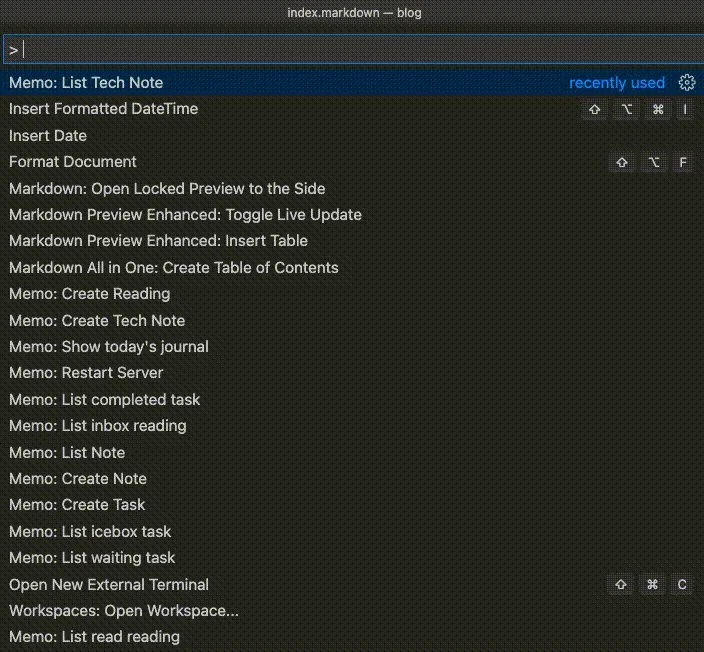
Task: Toggle Markdown Preview Enhanced Live Update
Action: pyautogui.click(x=185, y=215)
